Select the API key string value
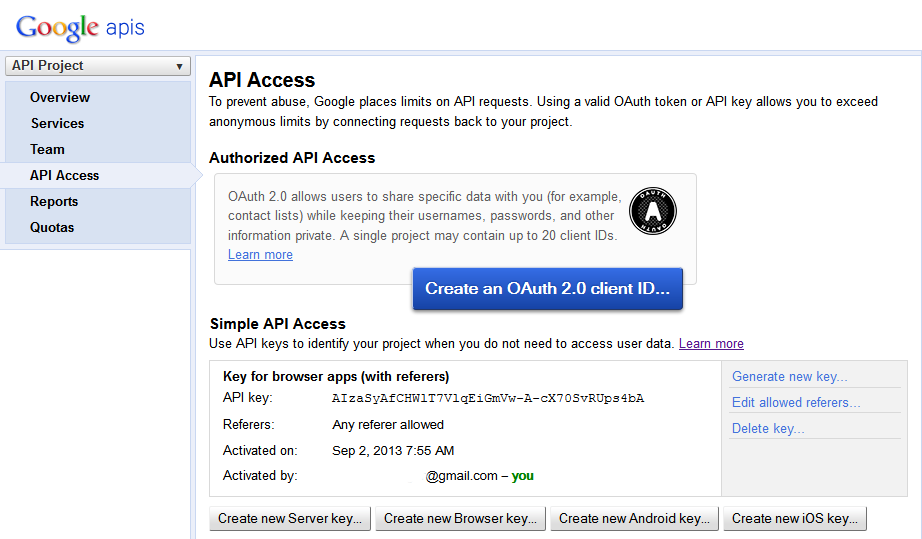Viewport: 922px width, 539px height. click(488, 398)
